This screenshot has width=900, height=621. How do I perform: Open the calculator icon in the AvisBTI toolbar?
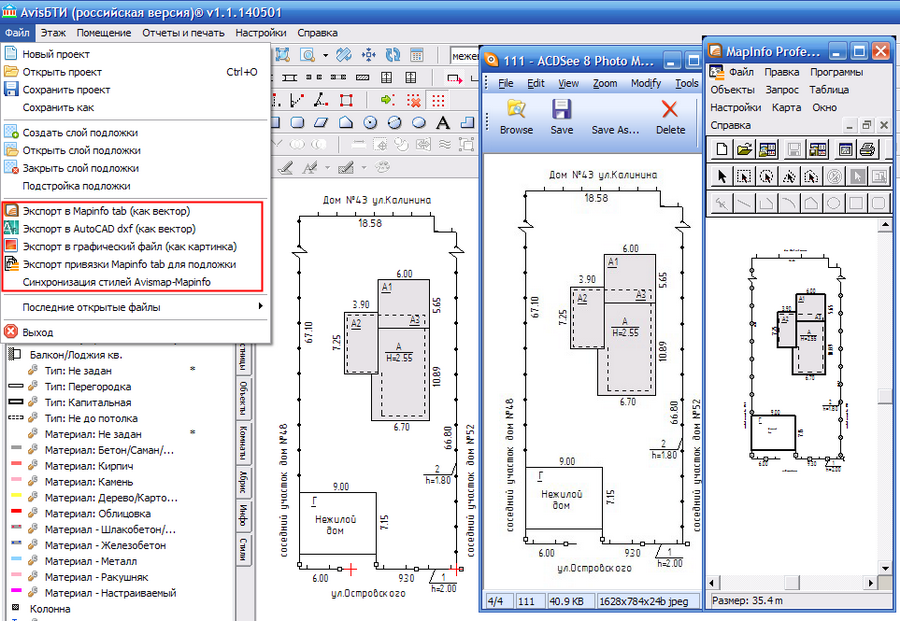[x=417, y=55]
